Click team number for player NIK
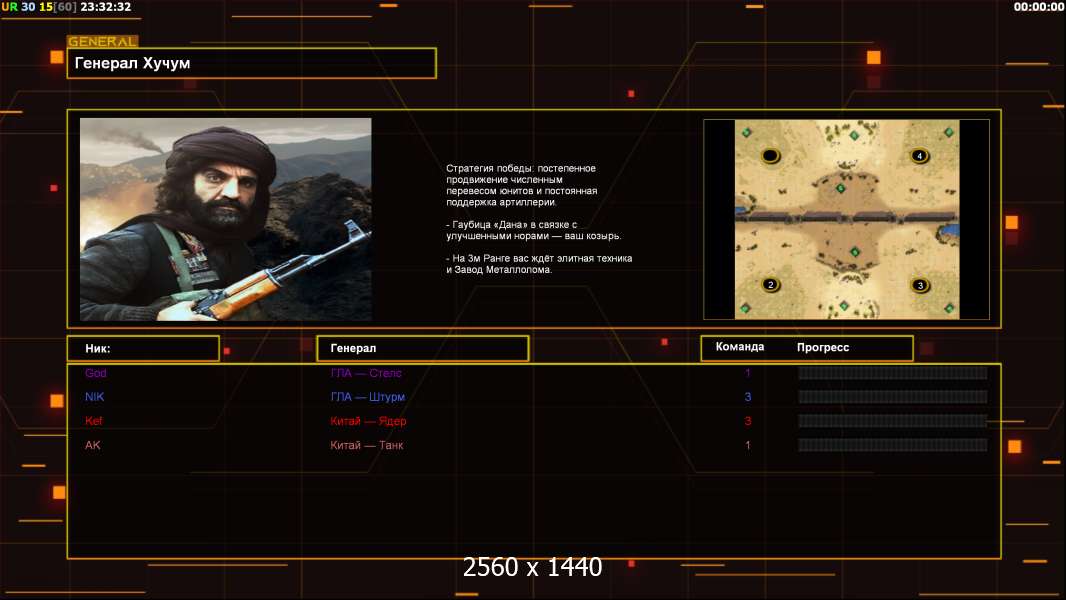The height and width of the screenshot is (600, 1066). [x=748, y=397]
